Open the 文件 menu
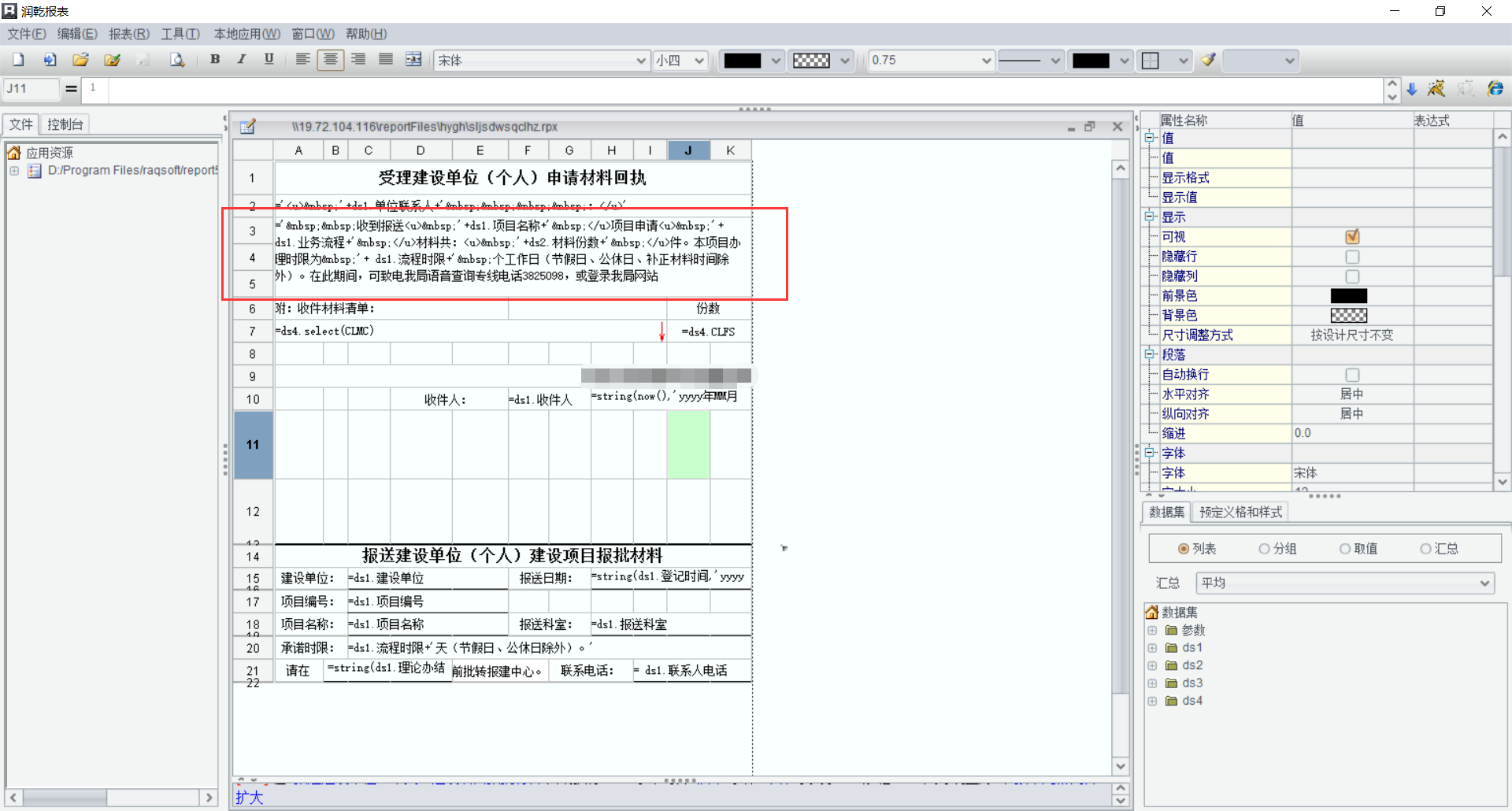Screen dimensions: 1512x811 [x=27, y=34]
